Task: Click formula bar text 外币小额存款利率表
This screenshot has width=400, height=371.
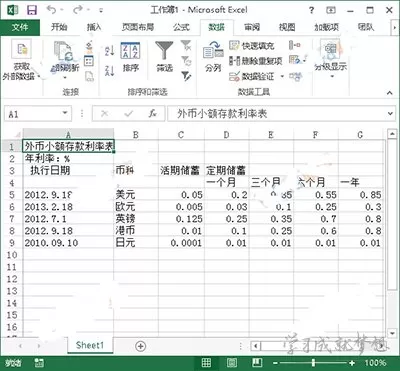Action: (222, 114)
